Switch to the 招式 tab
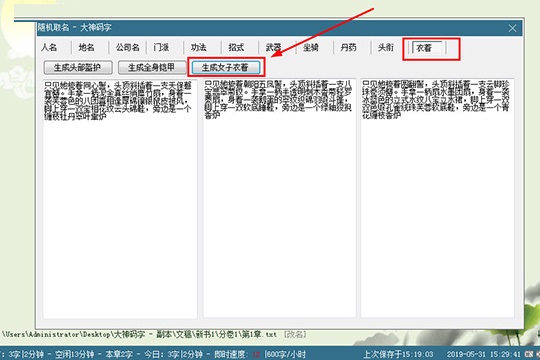The image size is (540, 360). pos(236,48)
